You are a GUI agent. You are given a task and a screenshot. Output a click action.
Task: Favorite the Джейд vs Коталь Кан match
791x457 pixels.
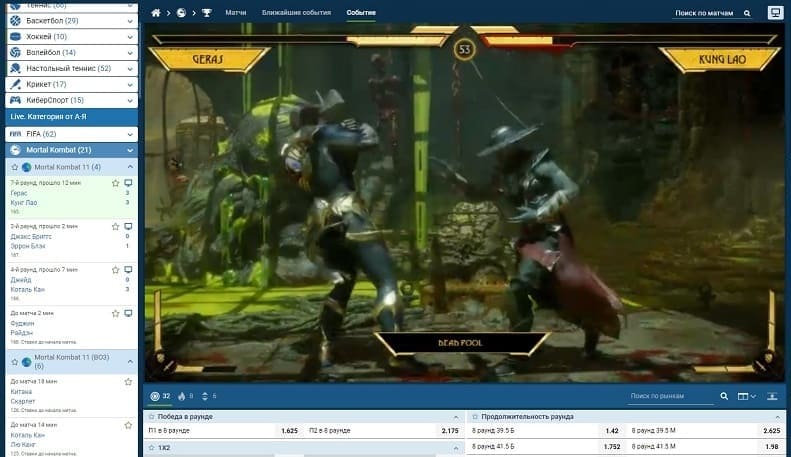[116, 270]
